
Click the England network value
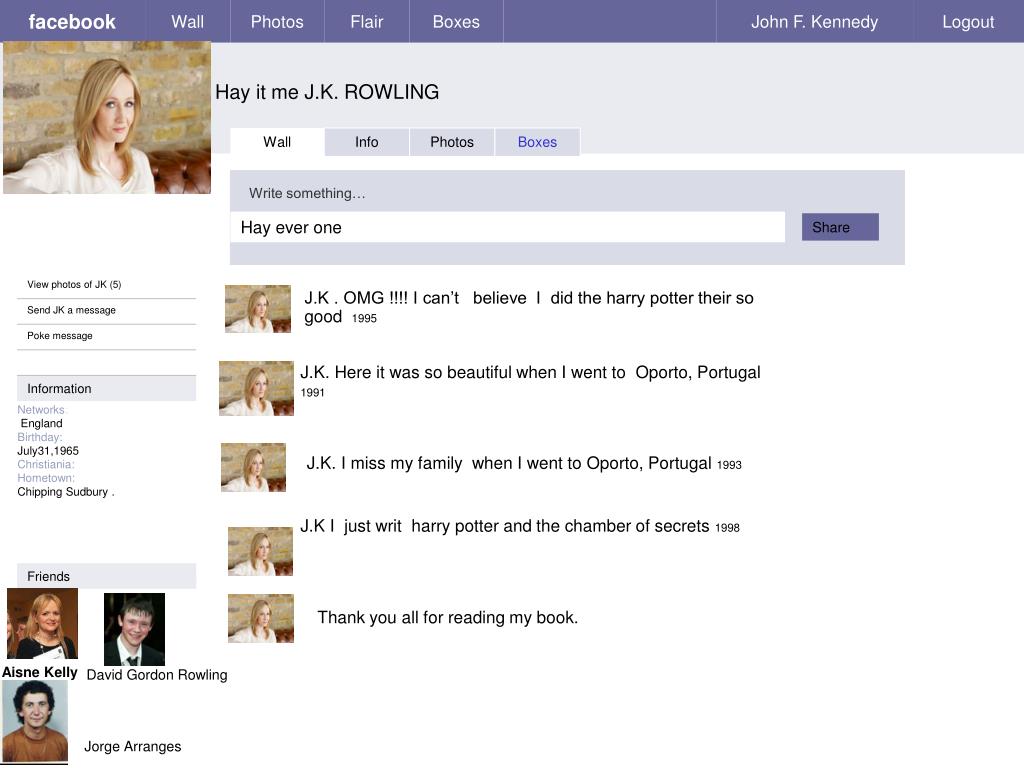point(41,423)
